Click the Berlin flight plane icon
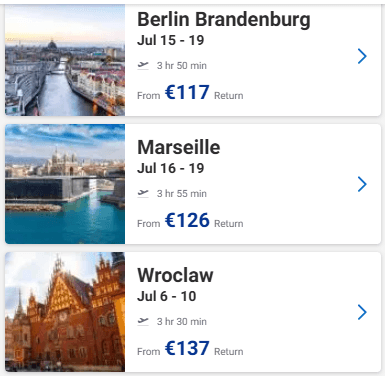This screenshot has width=385, height=376. click(x=143, y=65)
